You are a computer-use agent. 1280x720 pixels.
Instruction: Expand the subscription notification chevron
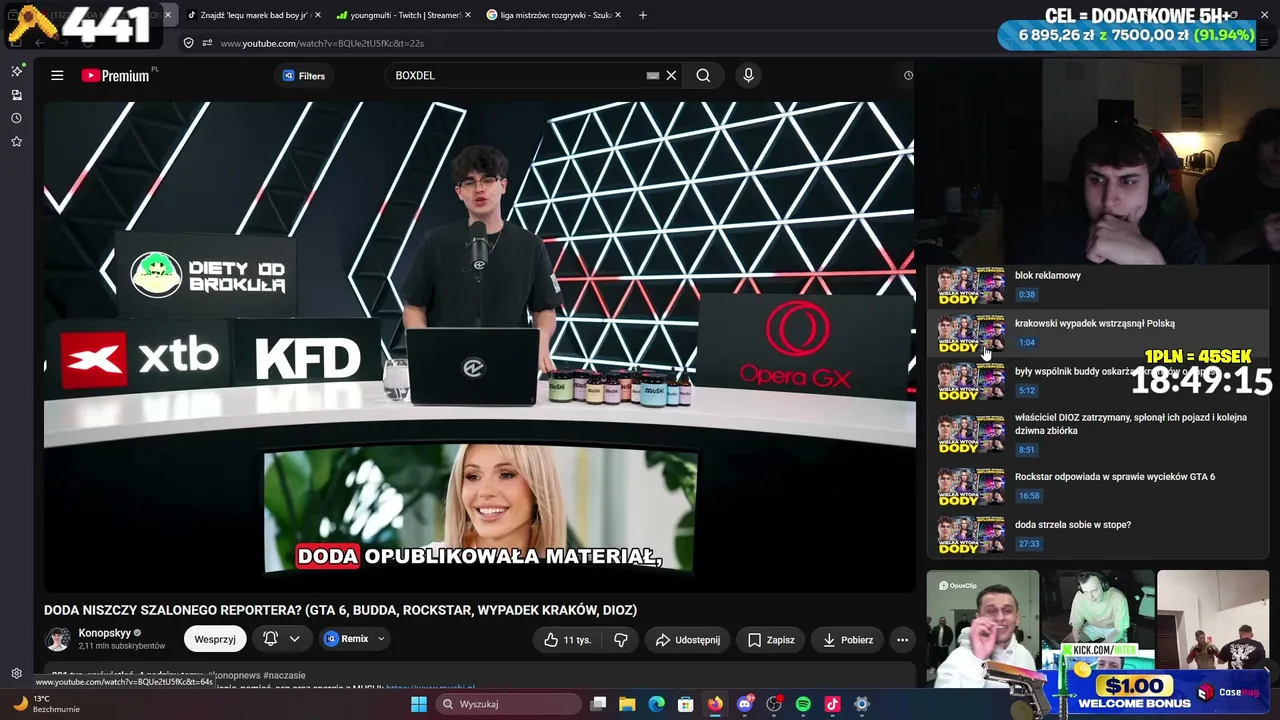294,639
